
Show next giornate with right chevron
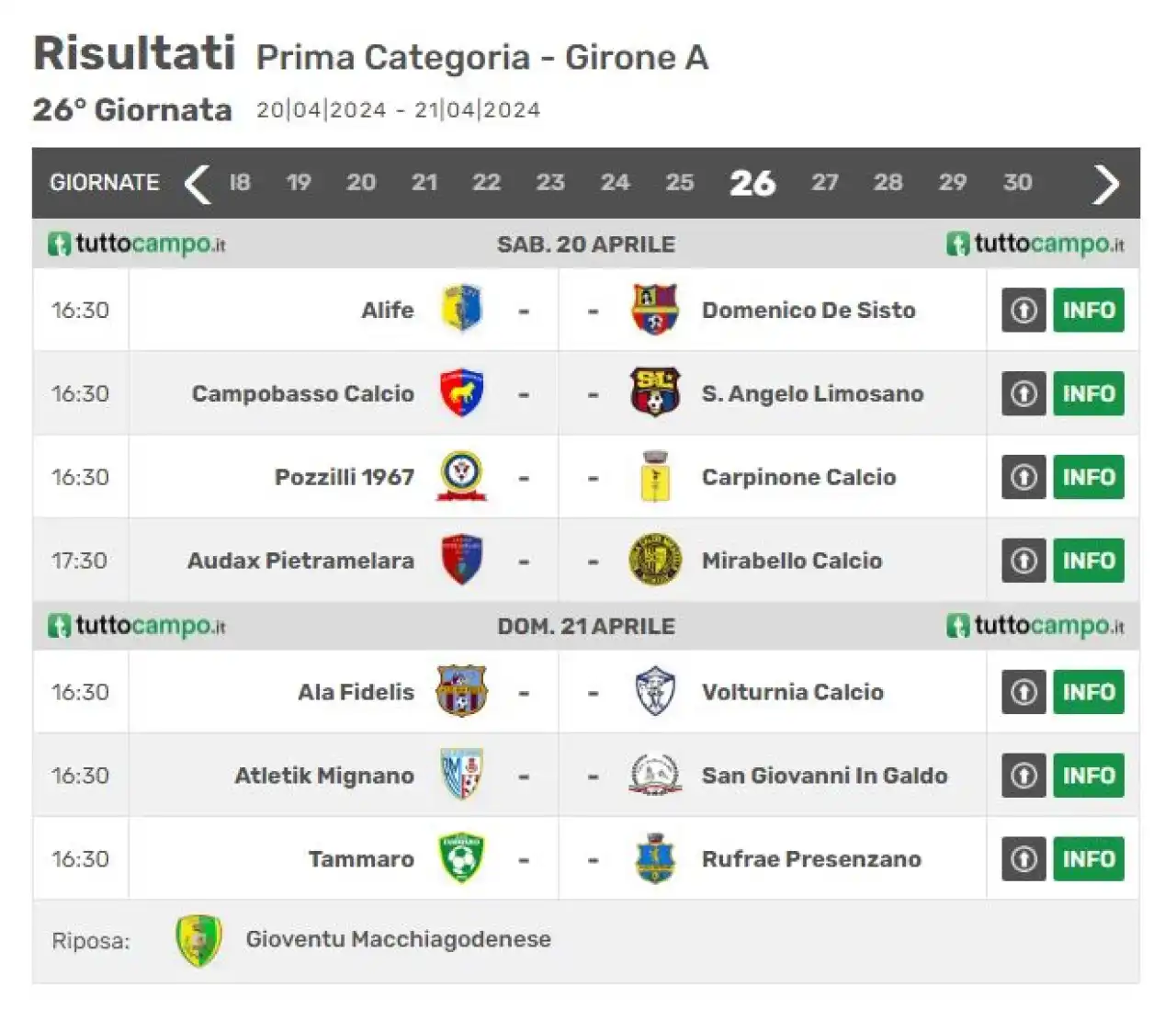click(x=1106, y=183)
